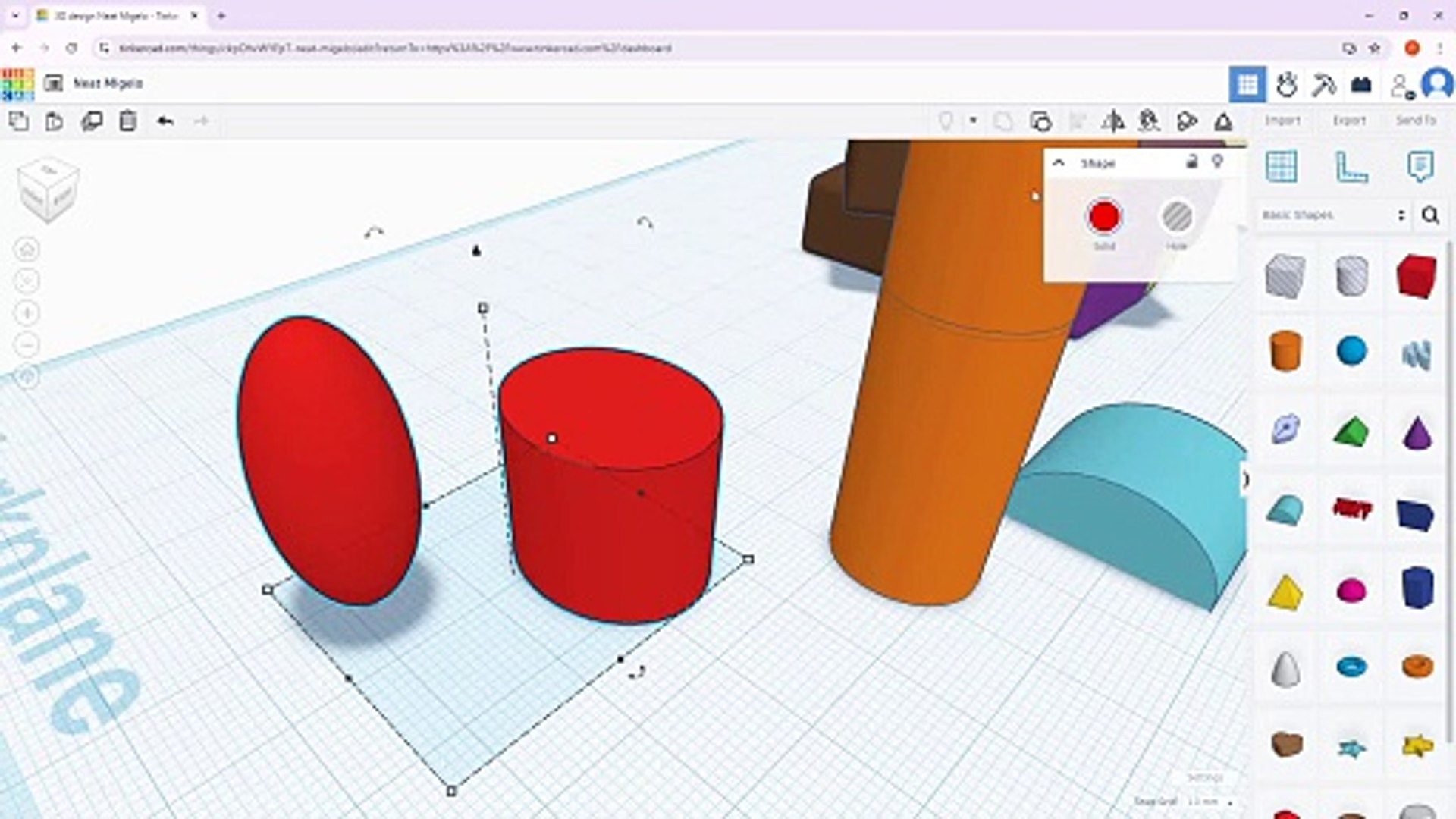
Task: Pick the orange Cylinder shape
Action: point(1285,351)
